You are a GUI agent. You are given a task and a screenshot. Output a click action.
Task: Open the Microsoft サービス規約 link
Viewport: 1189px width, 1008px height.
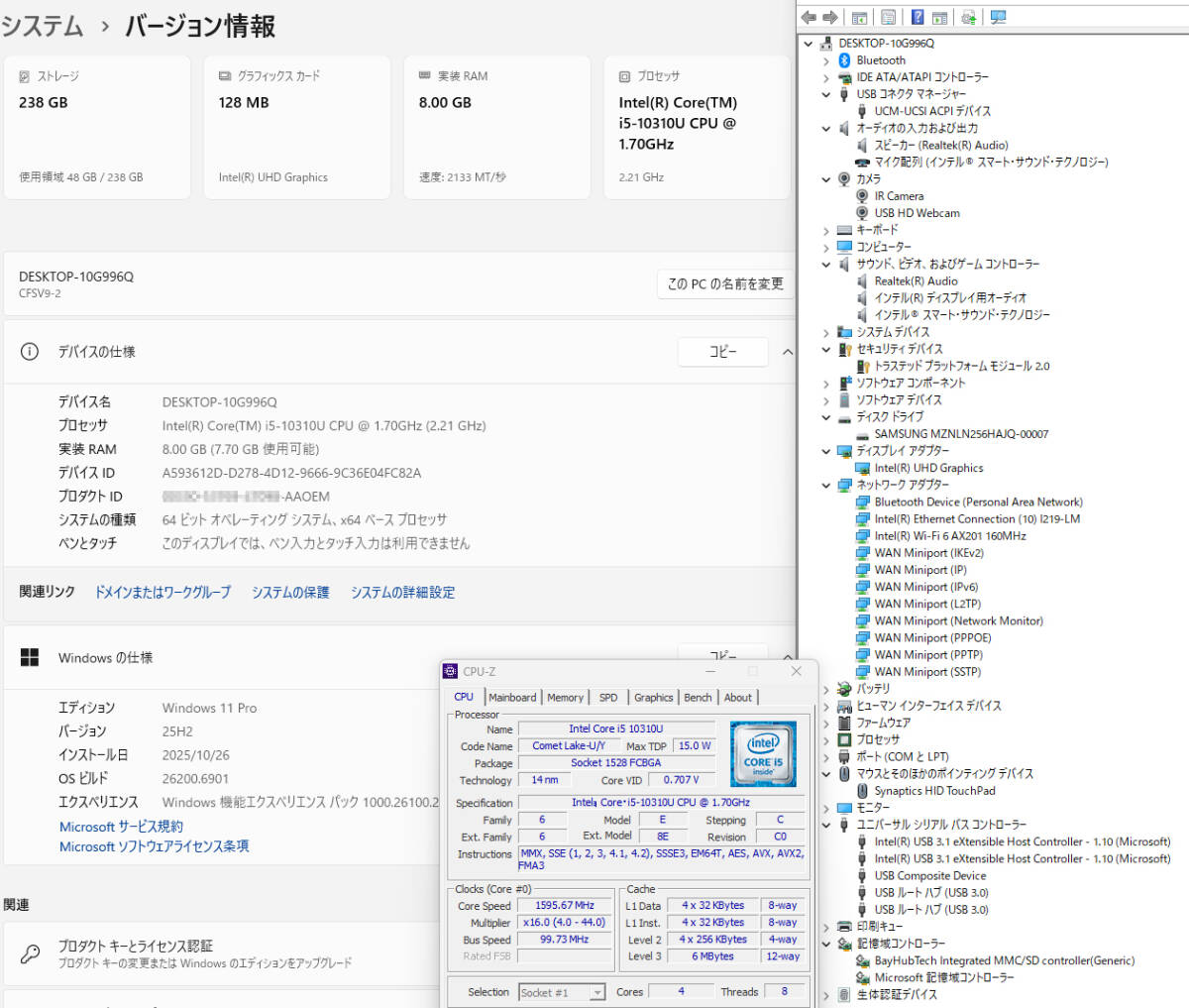pos(120,826)
